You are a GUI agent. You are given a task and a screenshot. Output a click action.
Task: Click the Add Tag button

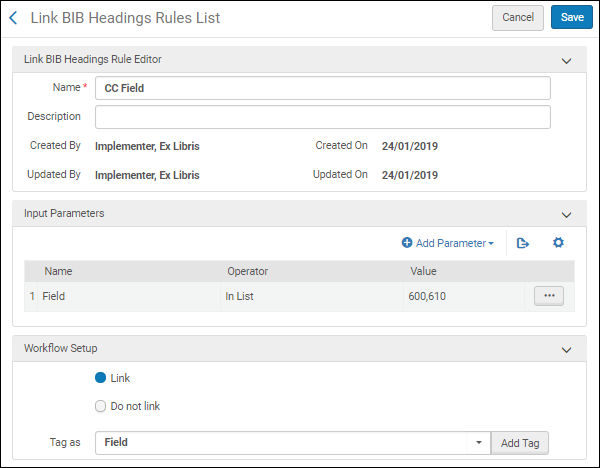click(520, 443)
